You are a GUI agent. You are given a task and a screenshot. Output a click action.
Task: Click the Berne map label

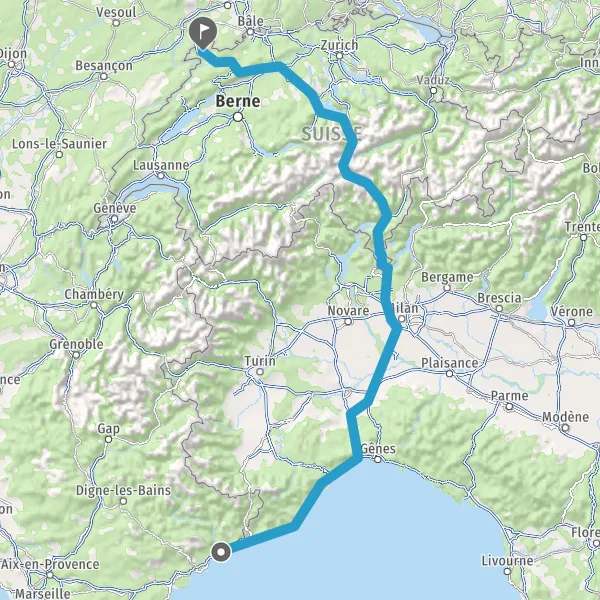(x=238, y=101)
